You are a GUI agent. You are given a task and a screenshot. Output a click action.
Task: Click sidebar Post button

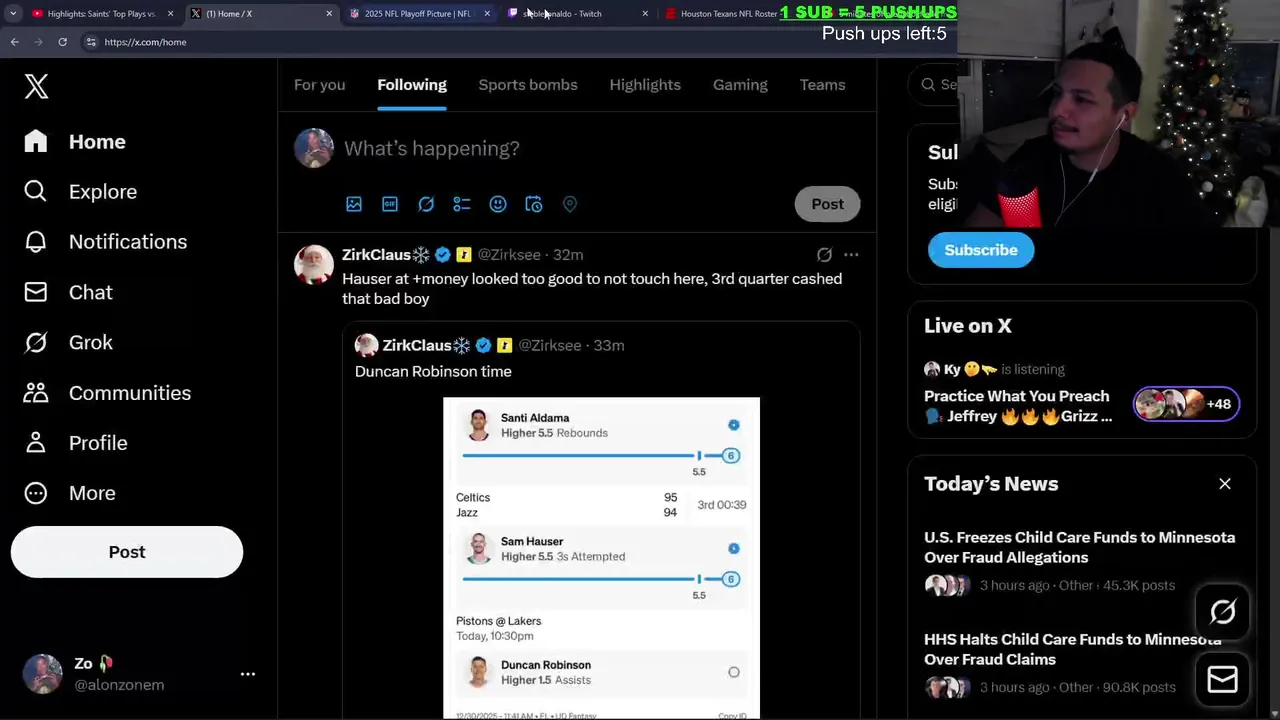[127, 552]
